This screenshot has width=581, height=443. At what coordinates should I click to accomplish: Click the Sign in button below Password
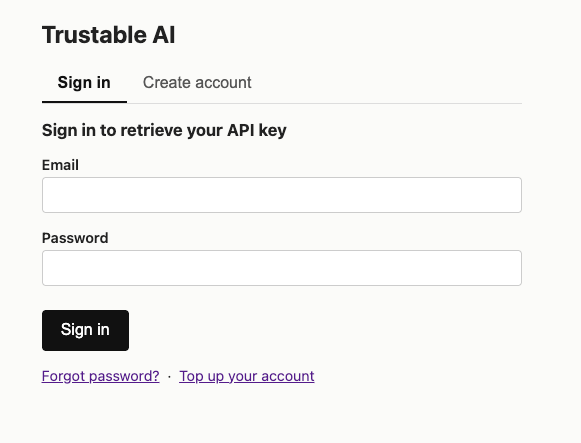tap(85, 330)
